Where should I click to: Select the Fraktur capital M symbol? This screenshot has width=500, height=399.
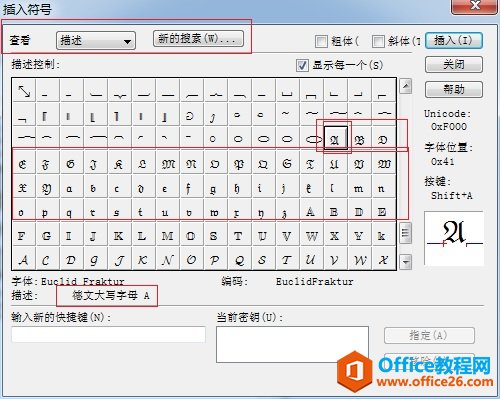coord(168,163)
